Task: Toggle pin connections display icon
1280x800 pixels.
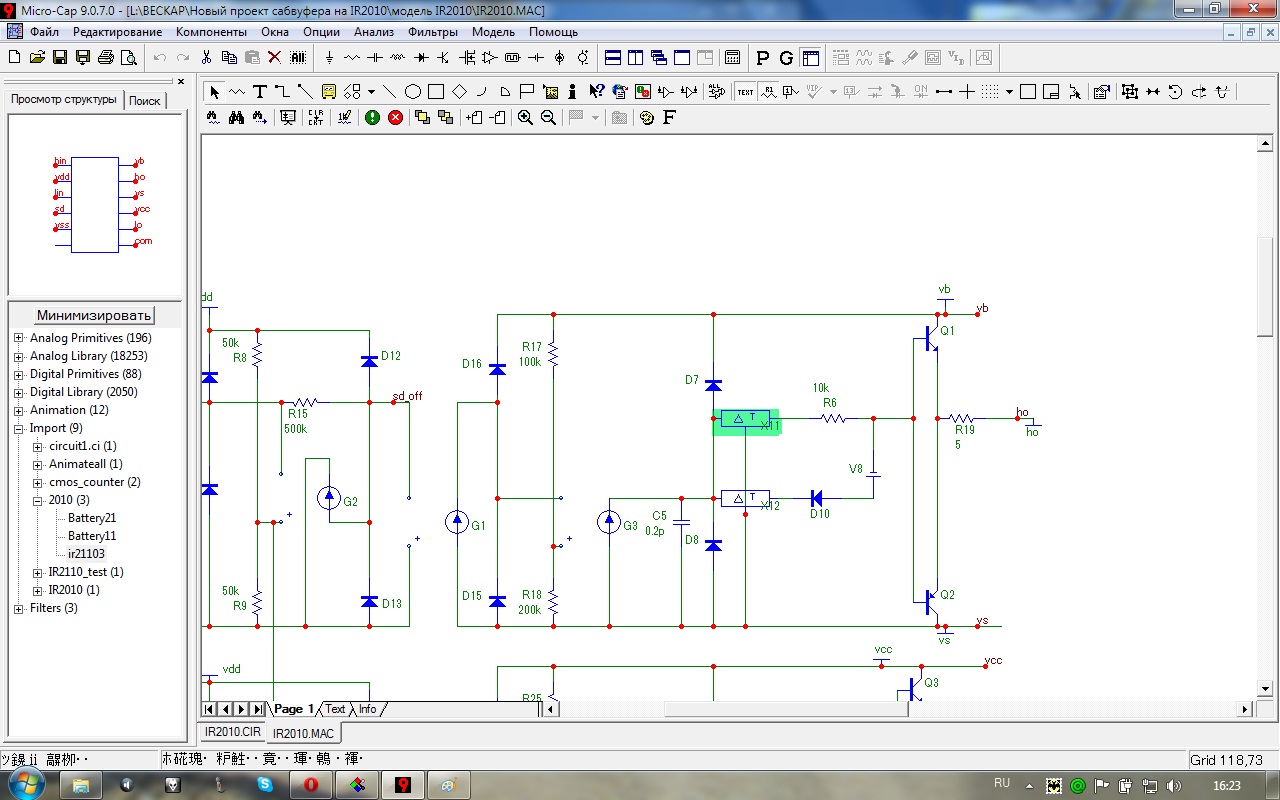Action: (x=944, y=92)
